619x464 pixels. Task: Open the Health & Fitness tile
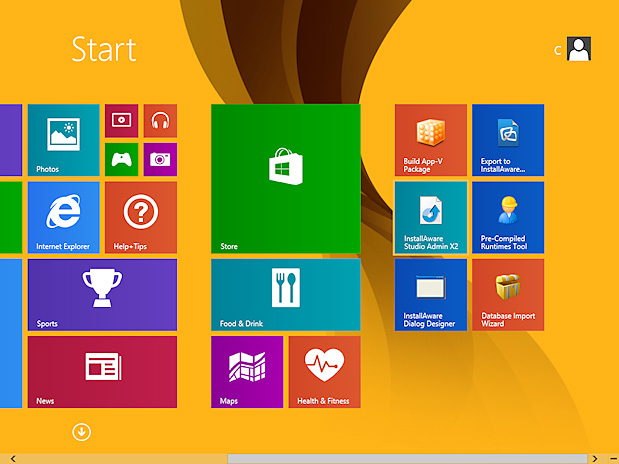(x=325, y=372)
